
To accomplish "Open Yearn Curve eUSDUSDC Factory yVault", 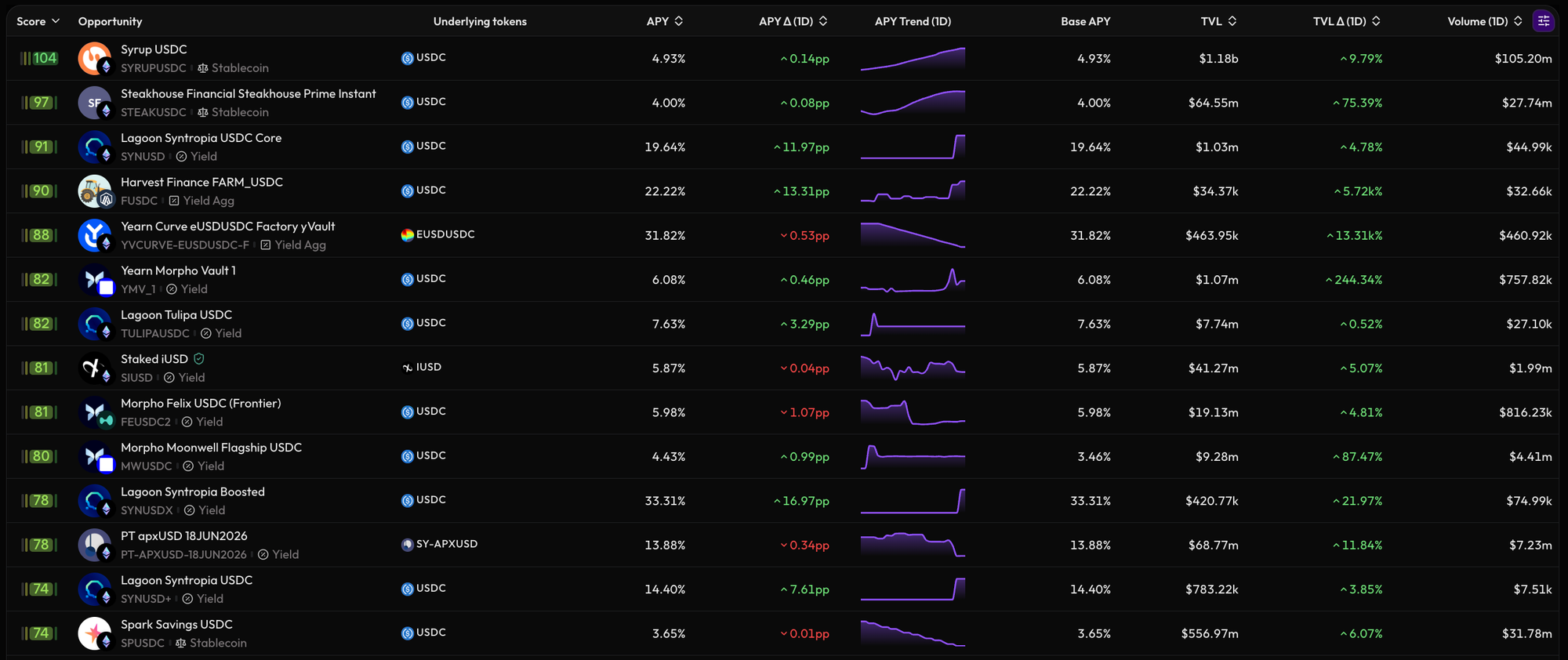I will coord(227,227).
